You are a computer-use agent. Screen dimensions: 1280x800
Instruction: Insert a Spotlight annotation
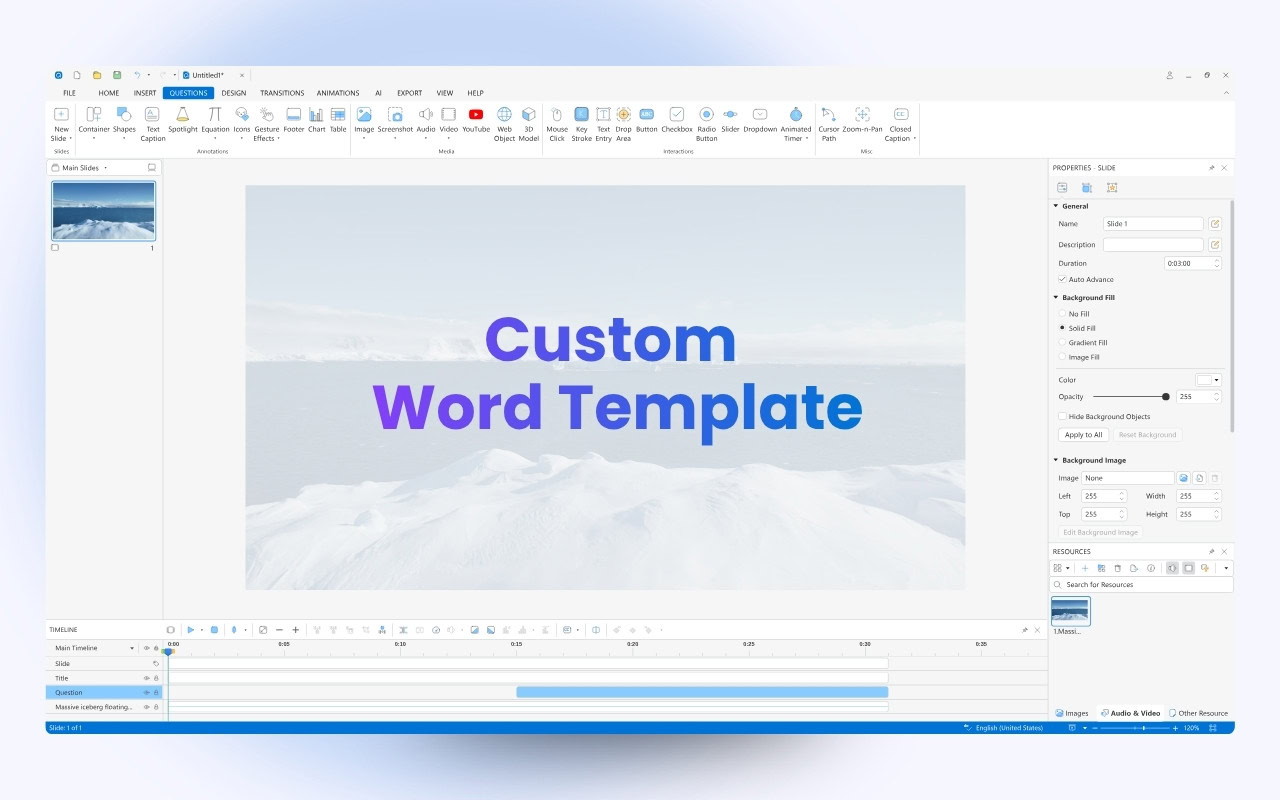tap(182, 122)
